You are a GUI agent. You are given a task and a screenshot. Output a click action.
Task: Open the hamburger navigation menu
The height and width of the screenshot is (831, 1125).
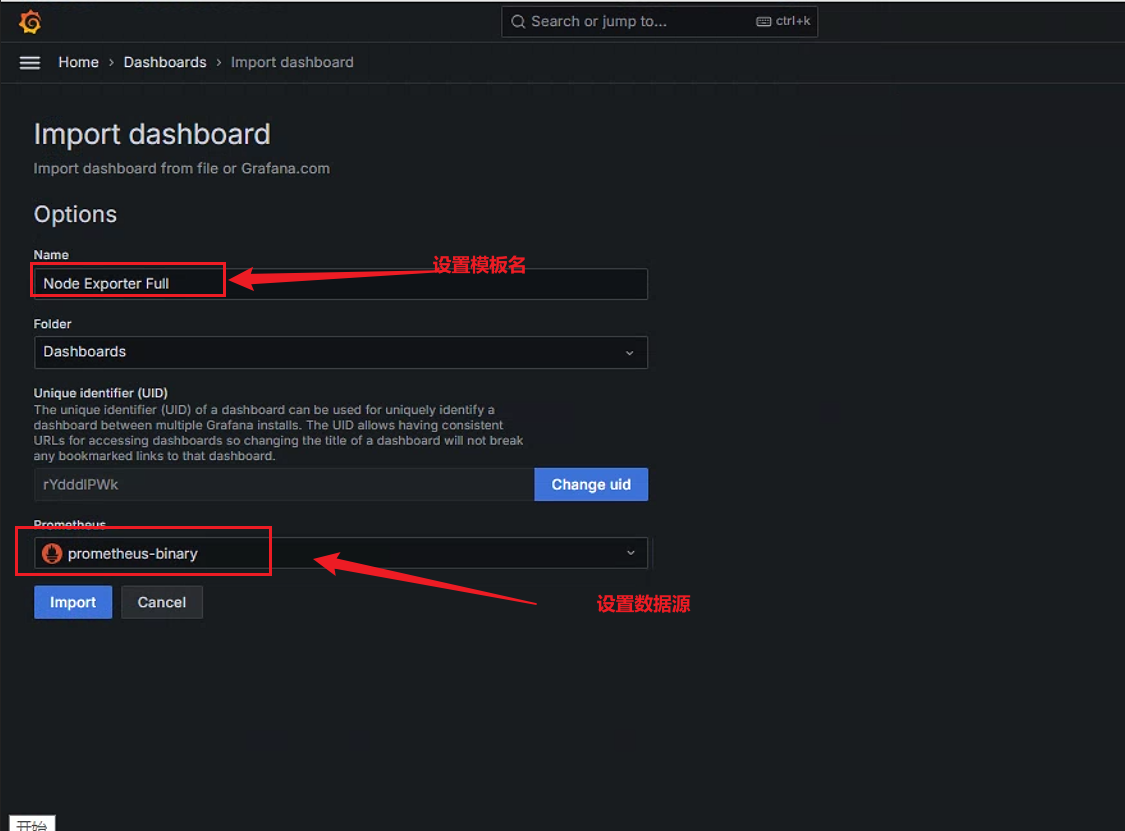pos(29,62)
